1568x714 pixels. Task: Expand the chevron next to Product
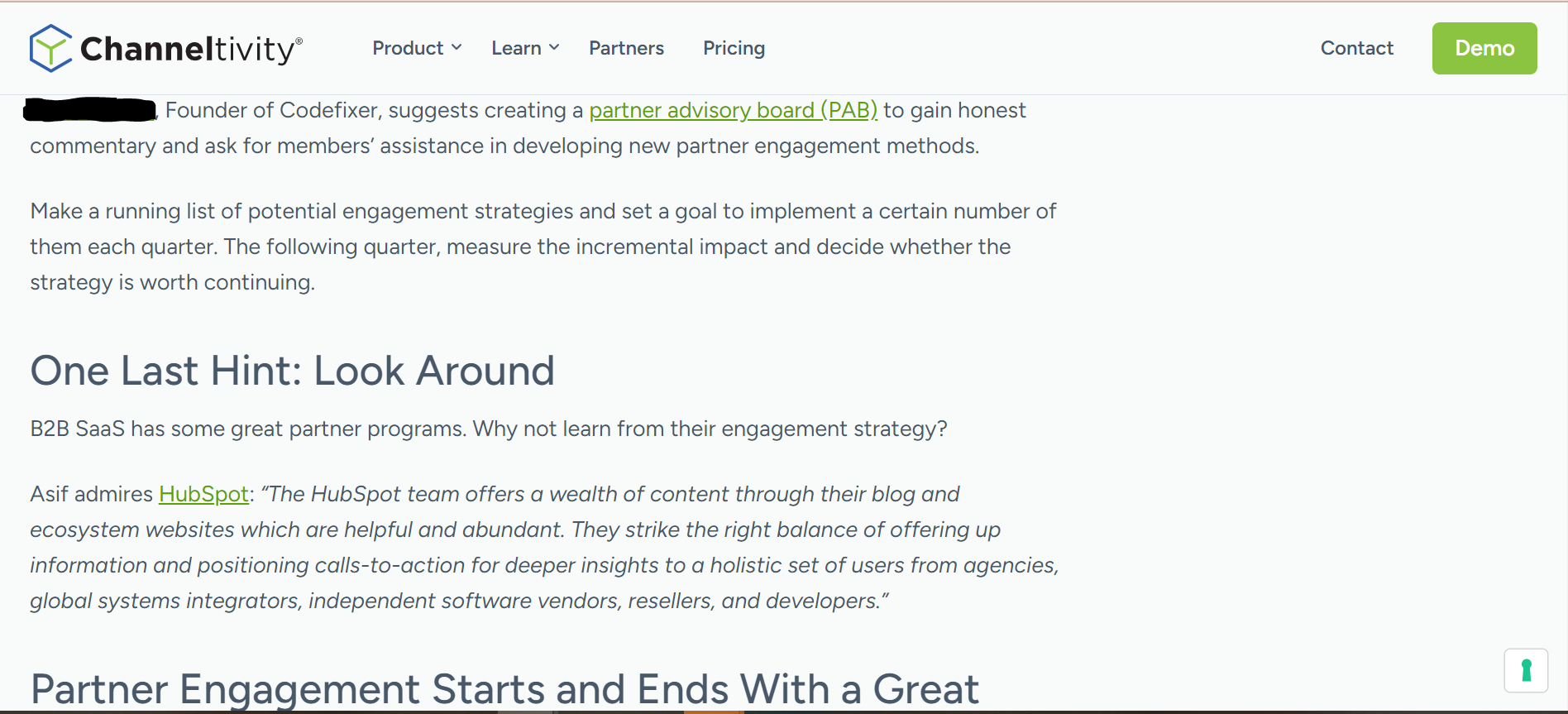click(x=457, y=48)
